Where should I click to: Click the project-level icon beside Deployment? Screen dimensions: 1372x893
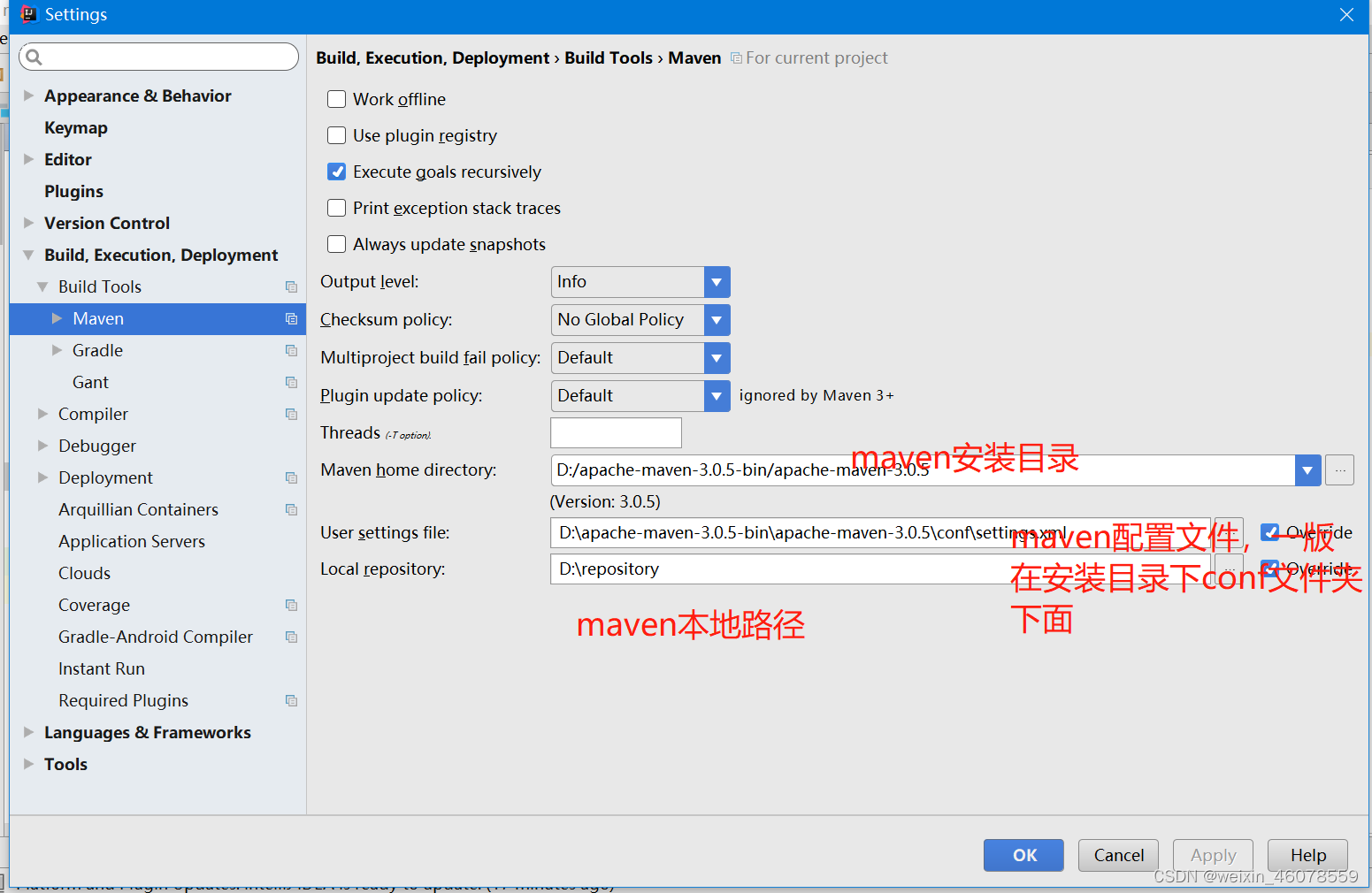tap(291, 477)
